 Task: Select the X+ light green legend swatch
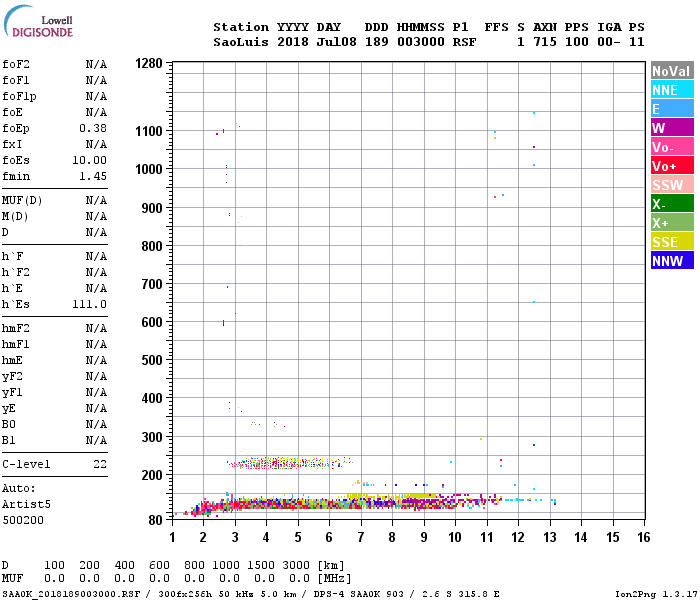(x=672, y=223)
